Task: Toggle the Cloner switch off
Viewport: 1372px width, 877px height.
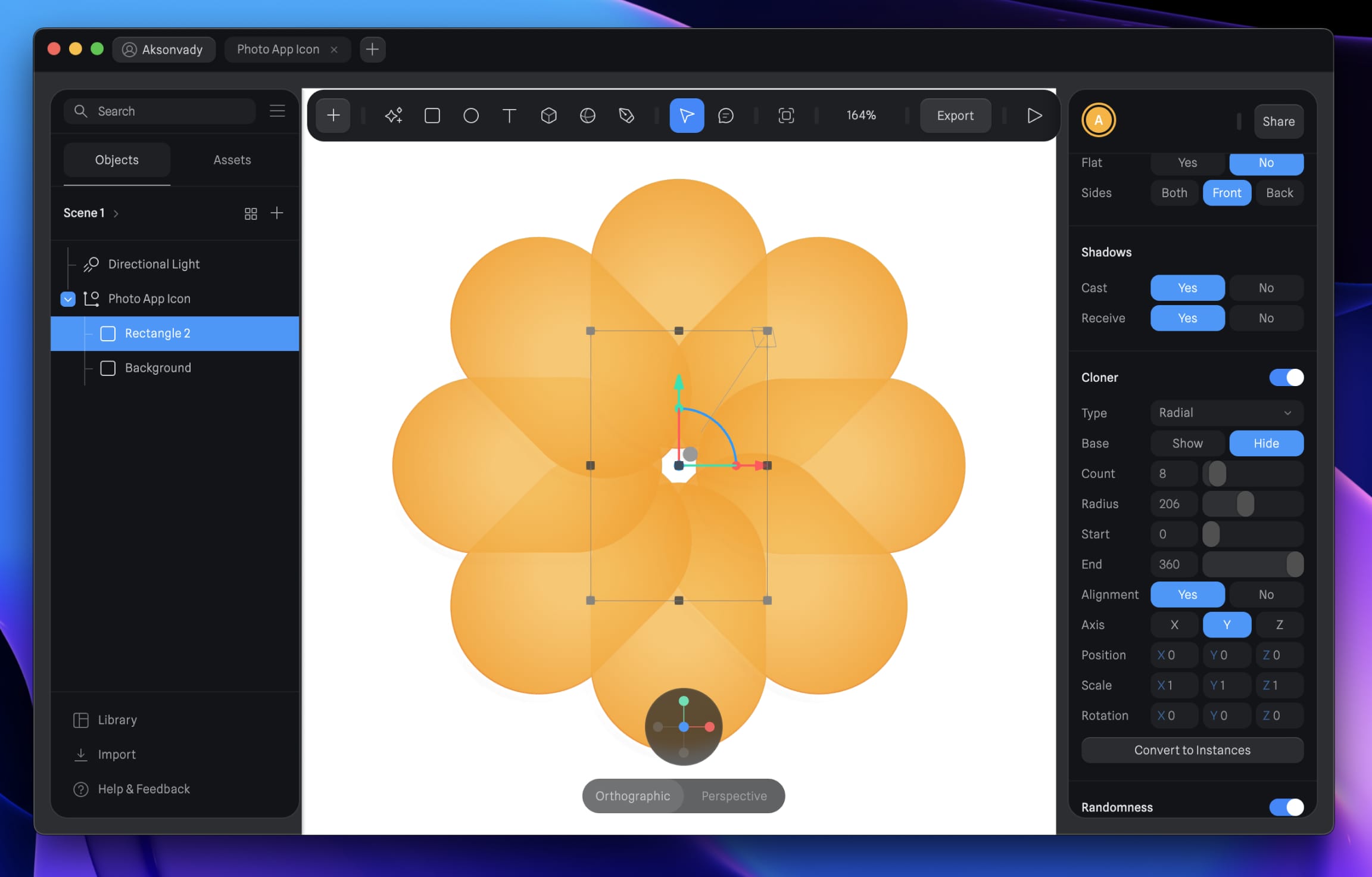Action: pos(1286,378)
